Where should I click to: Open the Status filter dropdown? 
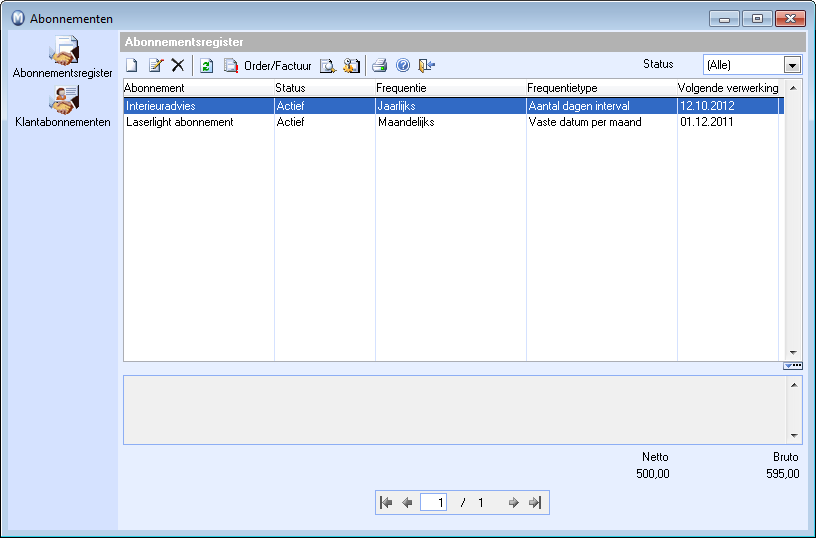[792, 65]
